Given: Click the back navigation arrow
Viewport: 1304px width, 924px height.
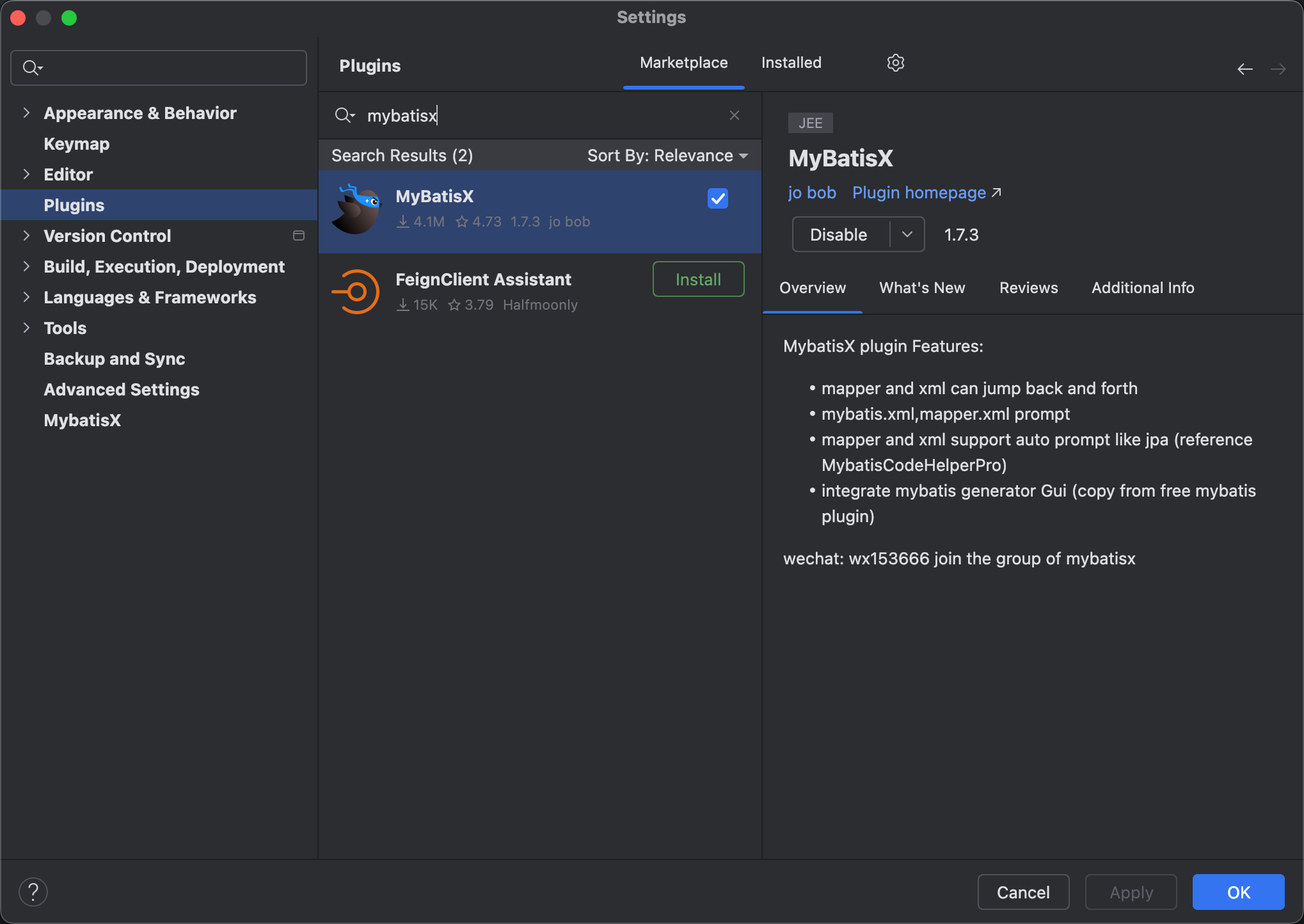Looking at the screenshot, I should [x=1244, y=69].
